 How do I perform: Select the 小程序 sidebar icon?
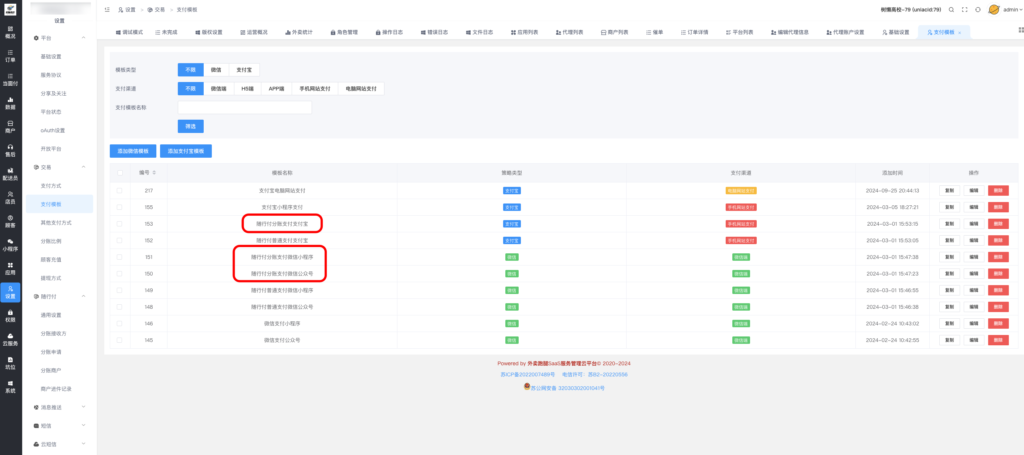point(10,246)
